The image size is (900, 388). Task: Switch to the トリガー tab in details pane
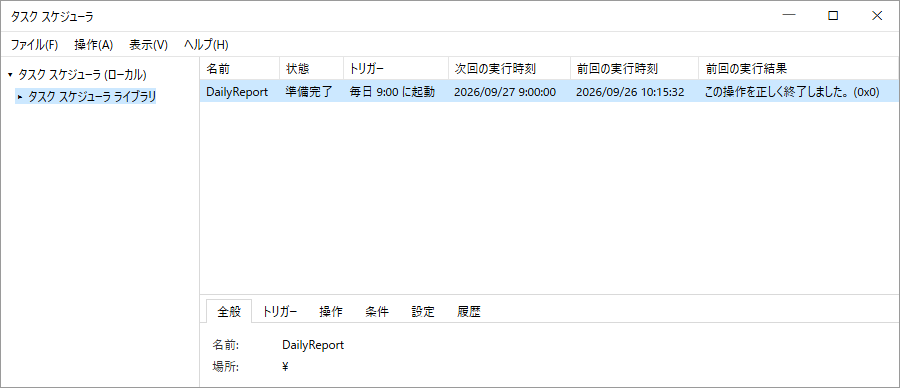click(280, 312)
